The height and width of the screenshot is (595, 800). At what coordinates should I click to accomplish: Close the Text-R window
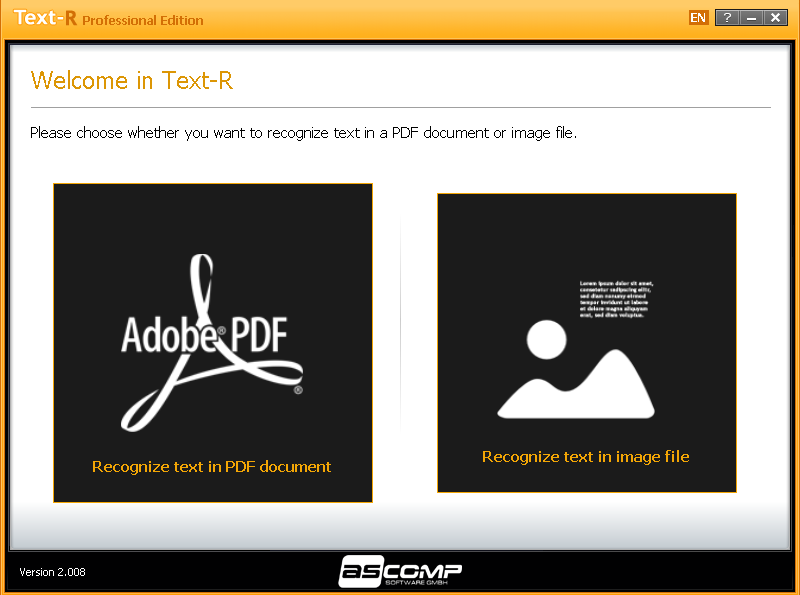tap(775, 18)
